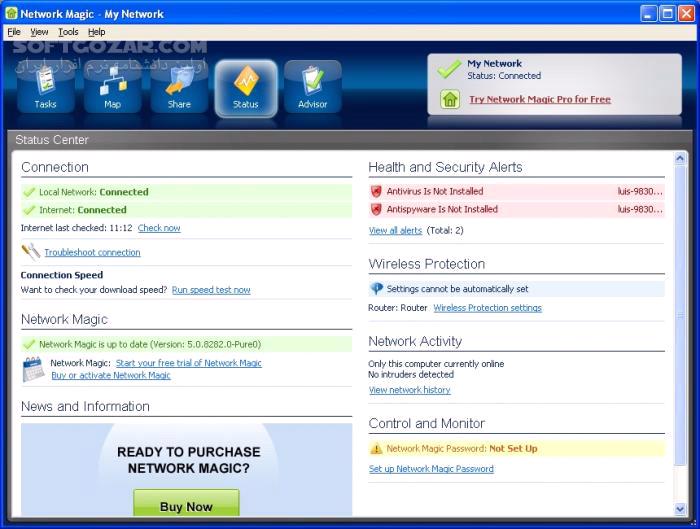Click Network Magic Password: Not Set Up

click(x=462, y=449)
